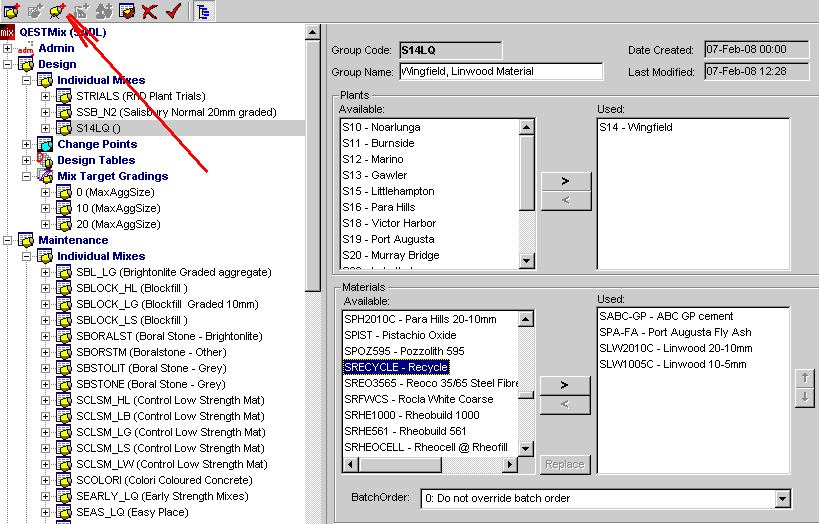Click move-up arrow beside Used materials
The width and height of the screenshot is (819, 524).
point(803,378)
